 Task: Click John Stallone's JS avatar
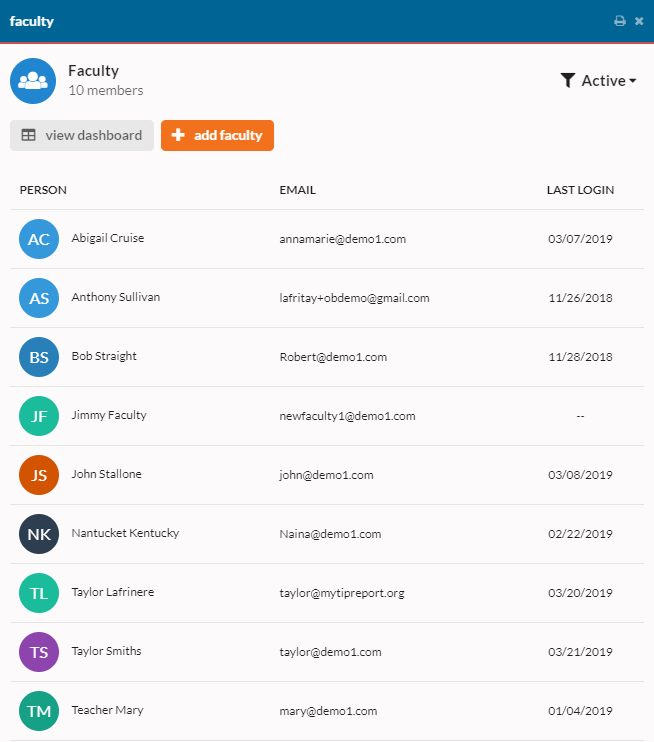[x=39, y=475]
